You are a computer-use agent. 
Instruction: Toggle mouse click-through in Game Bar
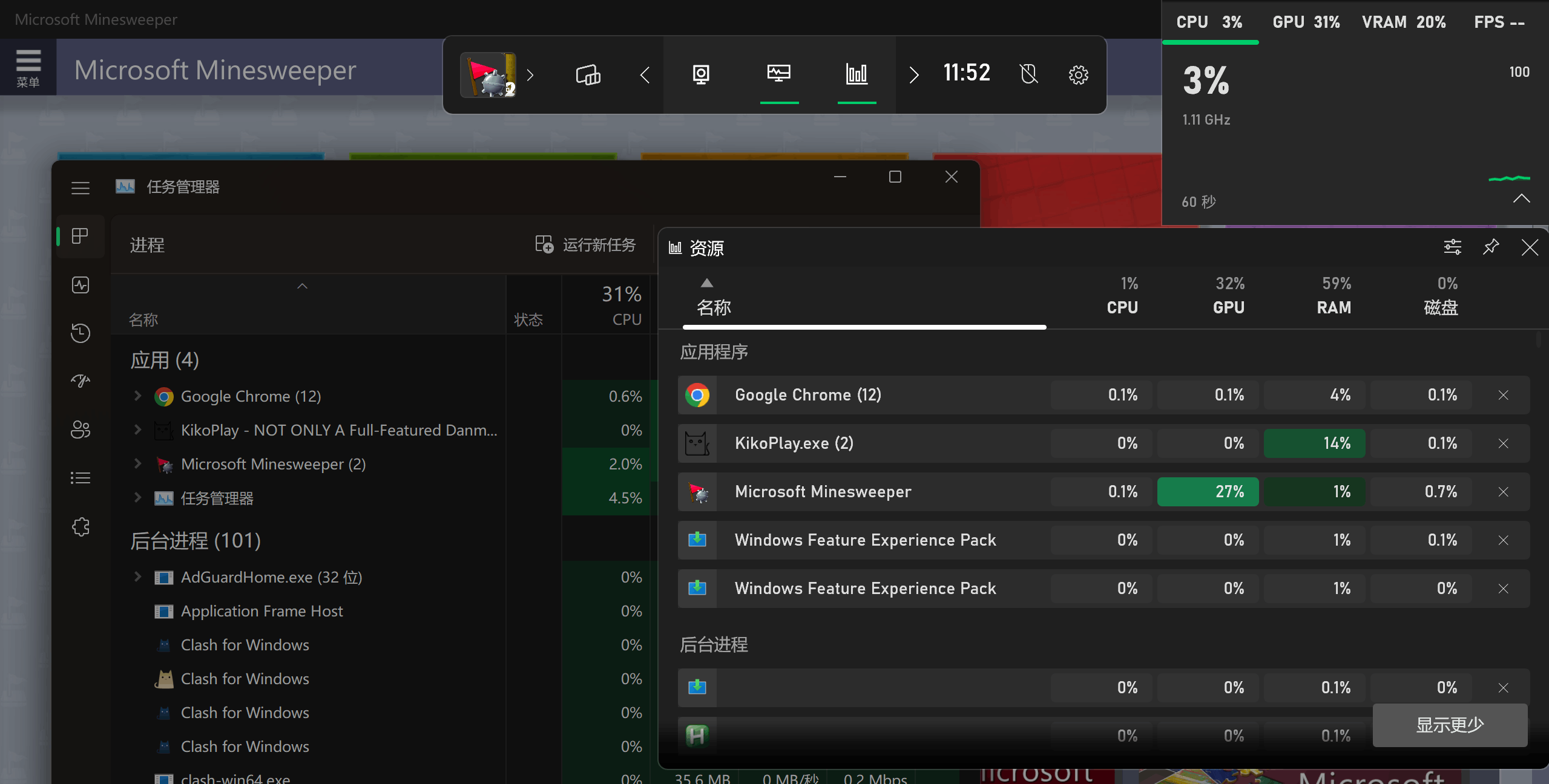1028,74
